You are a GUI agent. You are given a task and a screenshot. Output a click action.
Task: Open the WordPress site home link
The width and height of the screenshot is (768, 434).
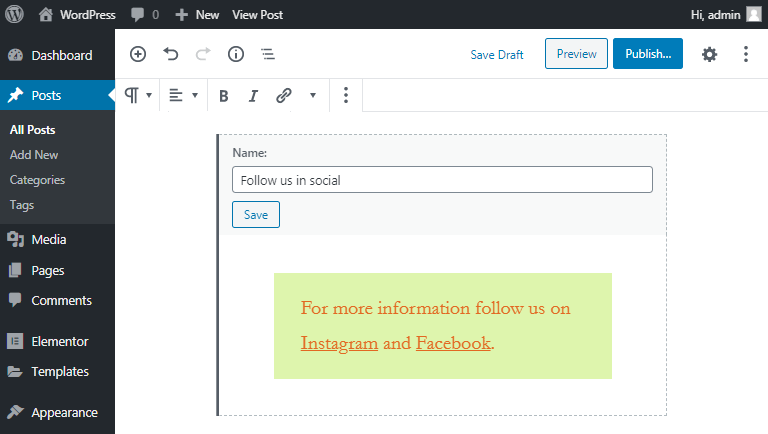point(77,15)
